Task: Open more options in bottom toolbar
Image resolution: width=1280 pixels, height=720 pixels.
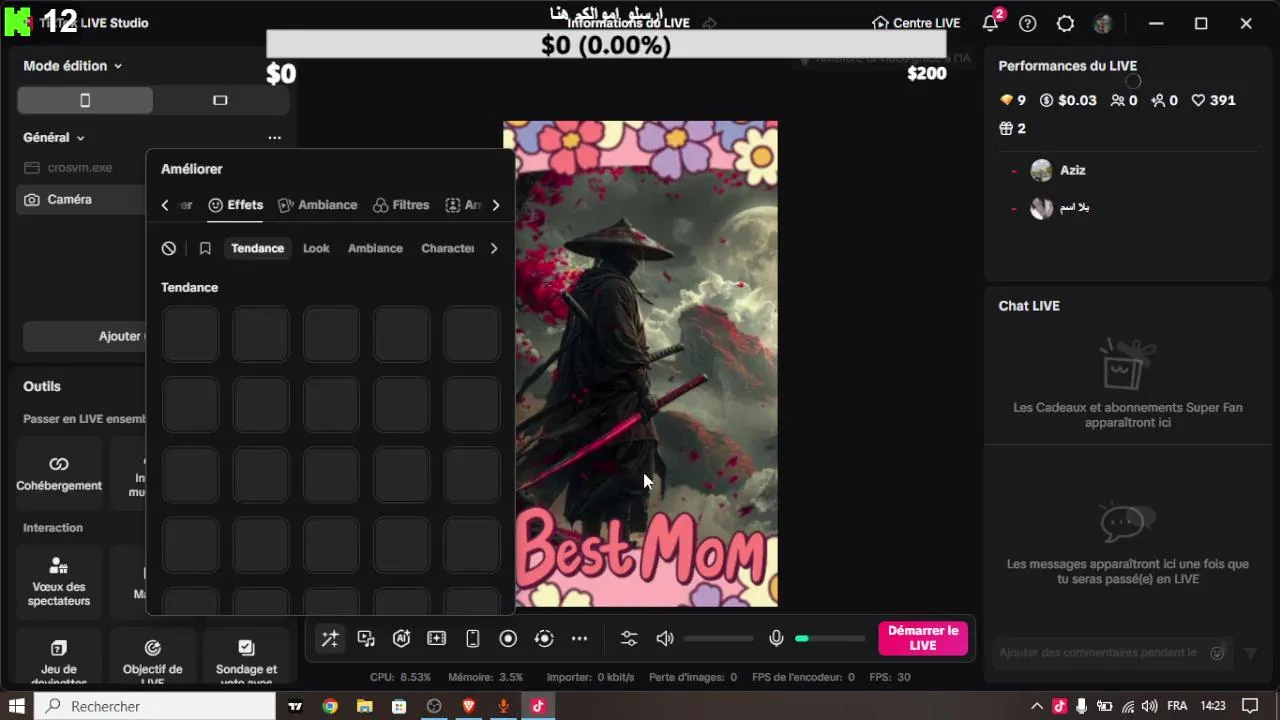Action: point(580,639)
